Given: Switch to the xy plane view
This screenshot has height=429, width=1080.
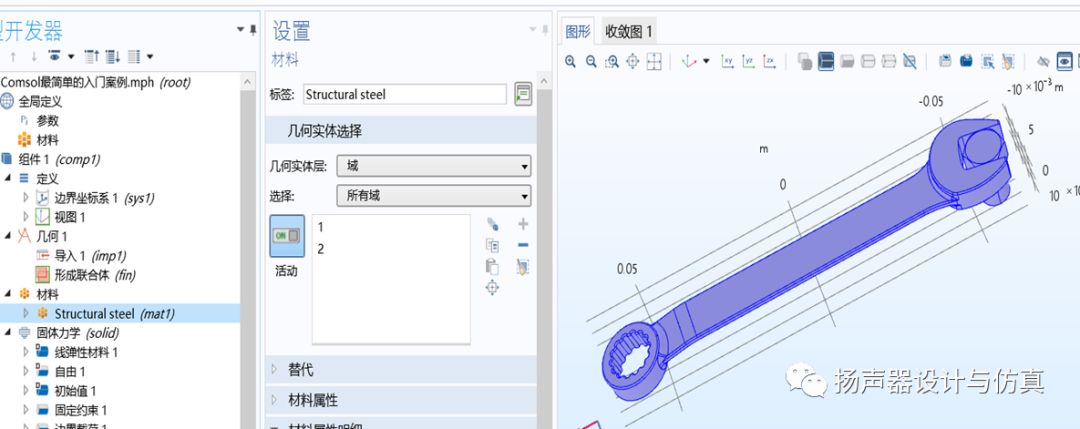Looking at the screenshot, I should pyautogui.click(x=728, y=62).
